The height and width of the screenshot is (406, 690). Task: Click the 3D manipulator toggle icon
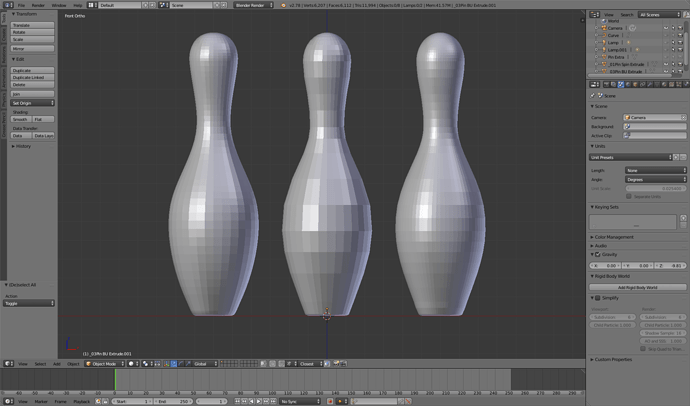167,364
